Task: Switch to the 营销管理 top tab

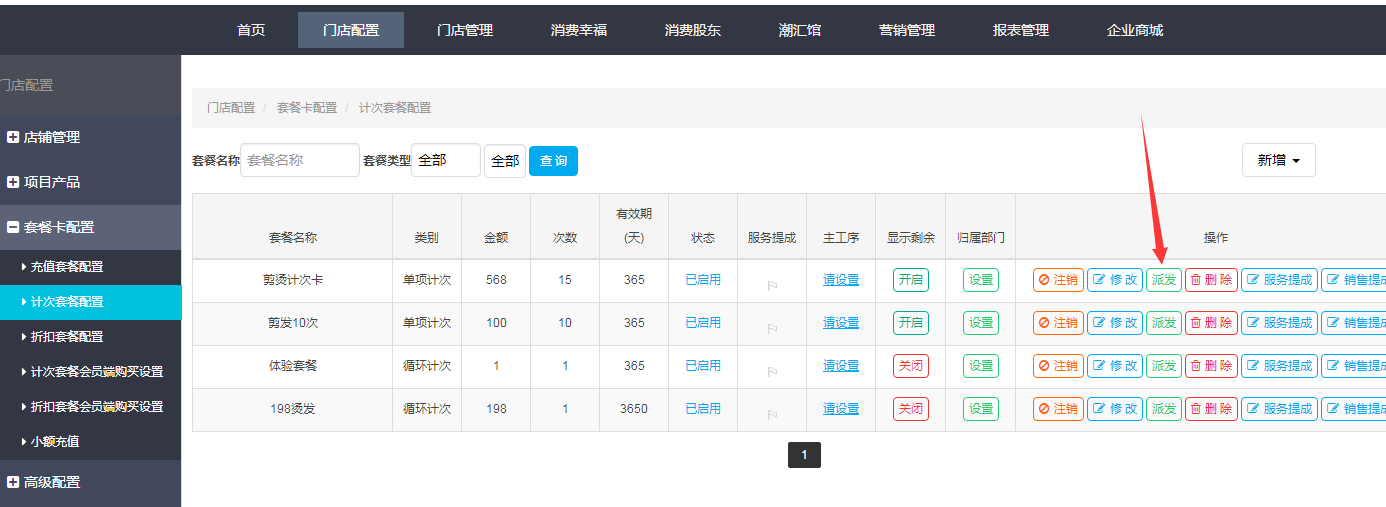Action: click(x=907, y=30)
